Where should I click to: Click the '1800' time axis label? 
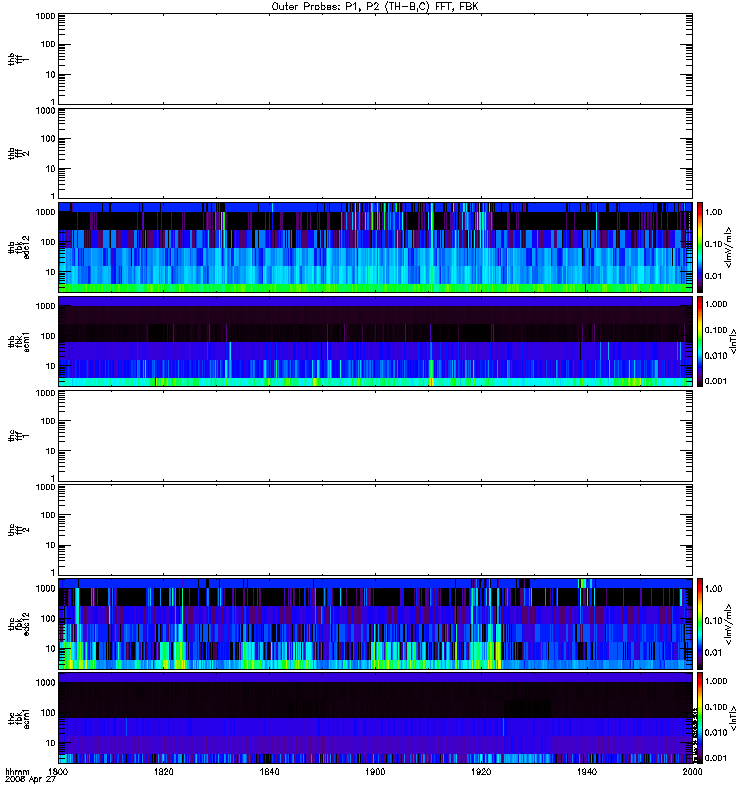(58, 771)
